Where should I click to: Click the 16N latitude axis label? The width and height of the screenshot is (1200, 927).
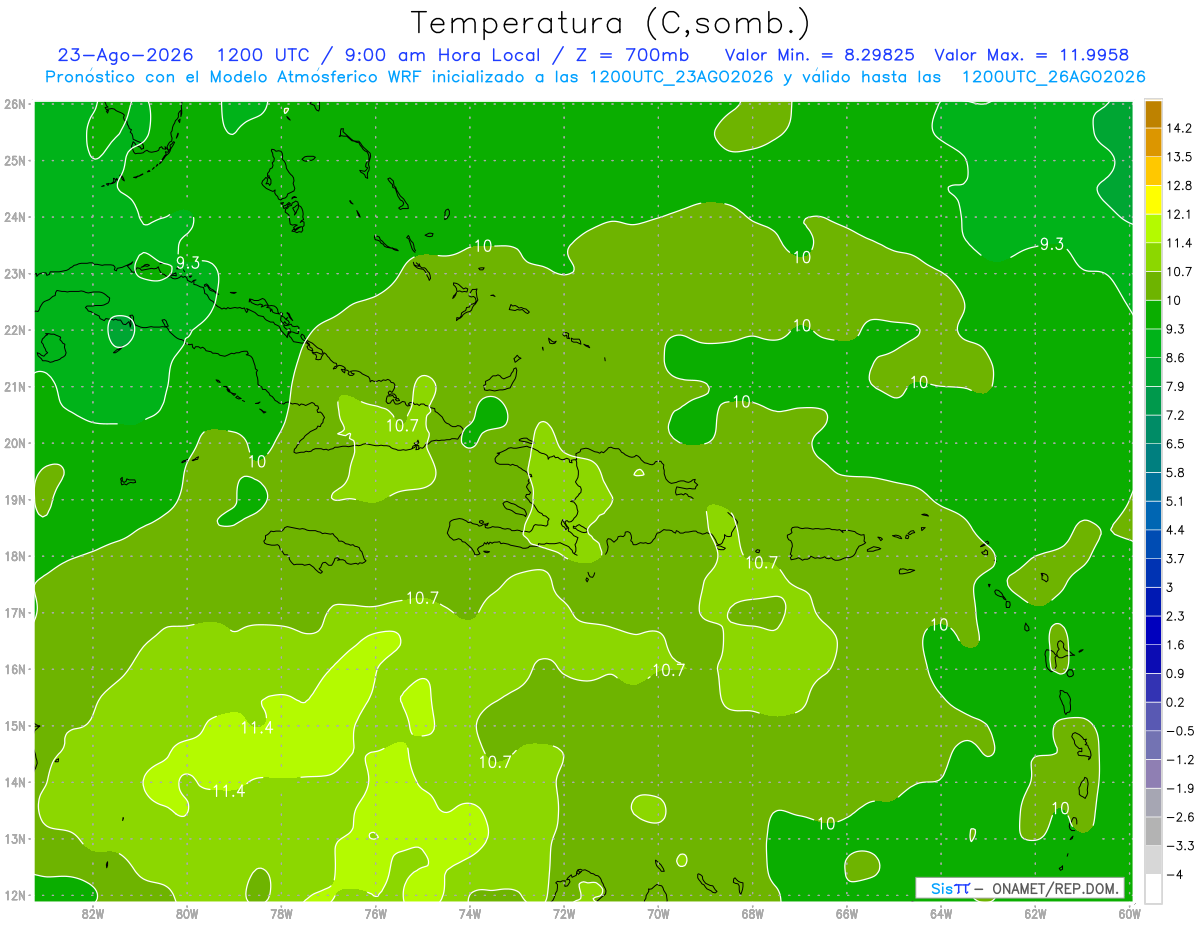(x=15, y=669)
